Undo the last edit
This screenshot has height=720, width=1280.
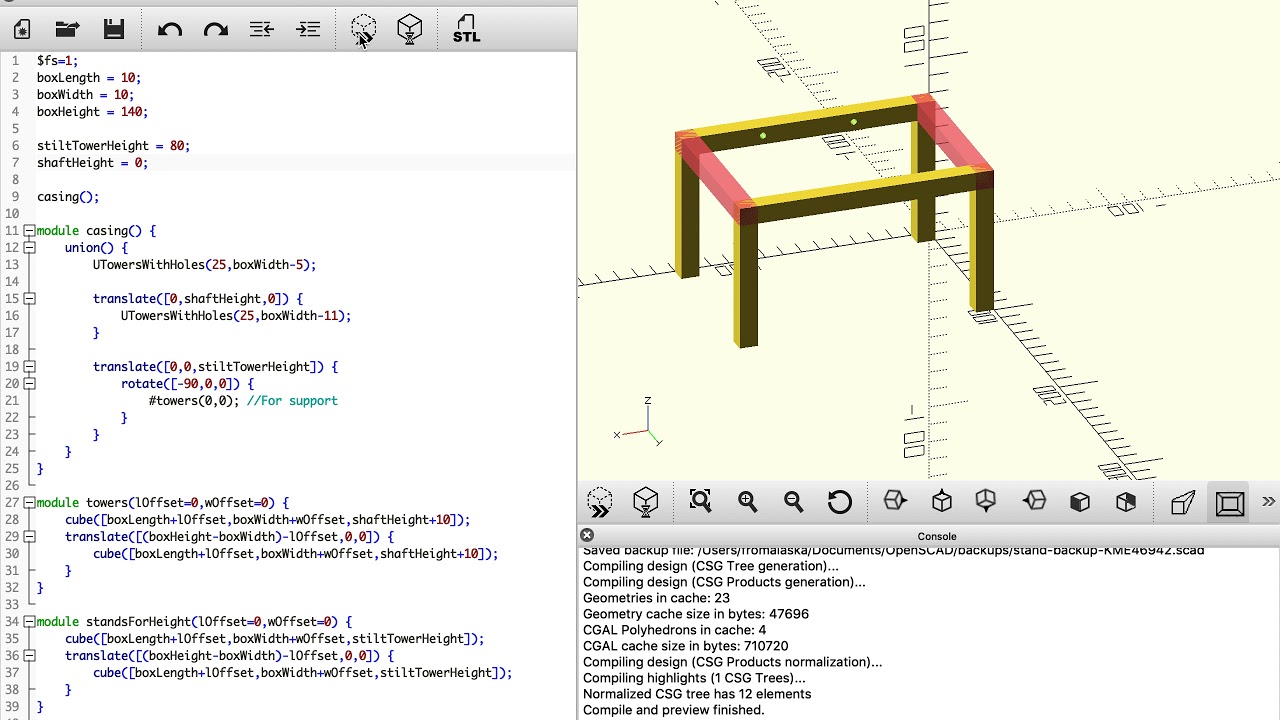[x=170, y=29]
